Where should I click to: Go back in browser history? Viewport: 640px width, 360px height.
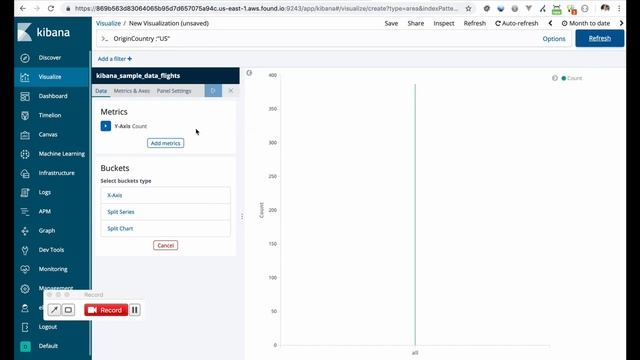coord(23,8)
